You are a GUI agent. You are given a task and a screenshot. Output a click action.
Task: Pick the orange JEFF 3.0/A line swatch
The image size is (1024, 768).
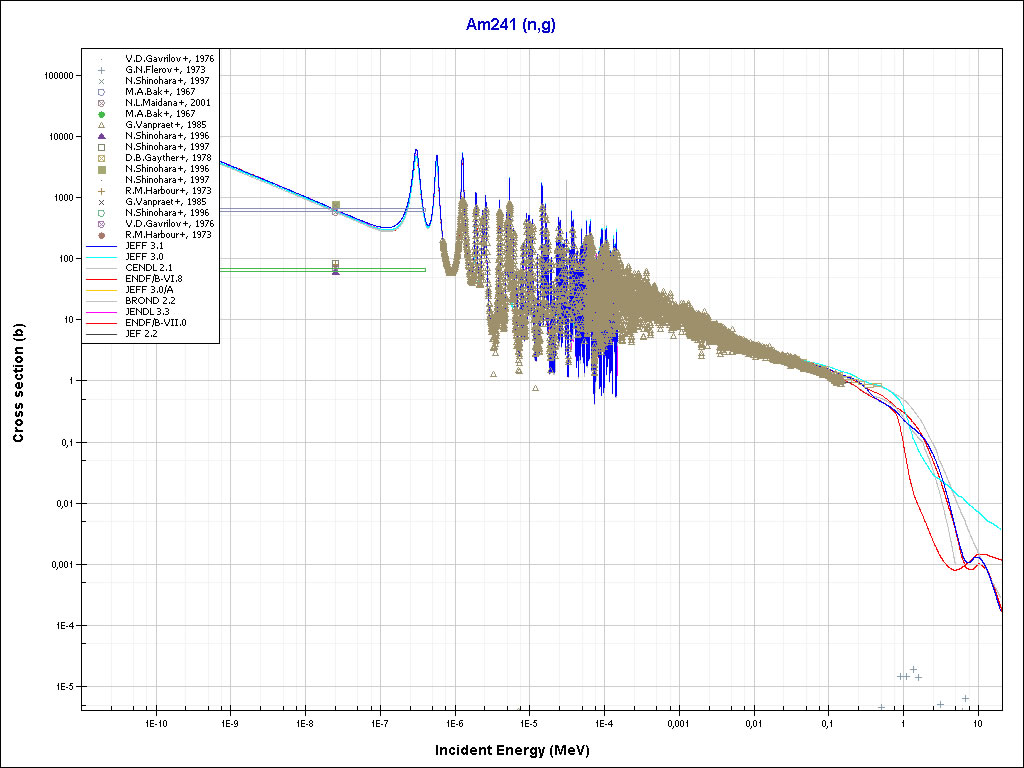click(x=101, y=289)
